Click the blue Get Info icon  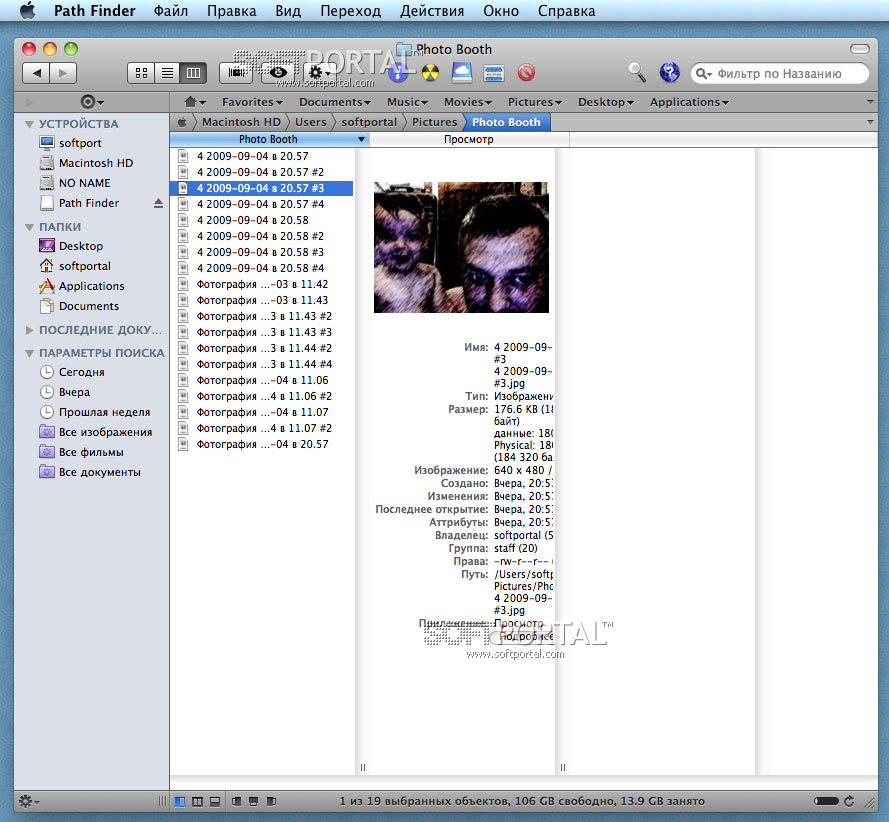point(399,73)
